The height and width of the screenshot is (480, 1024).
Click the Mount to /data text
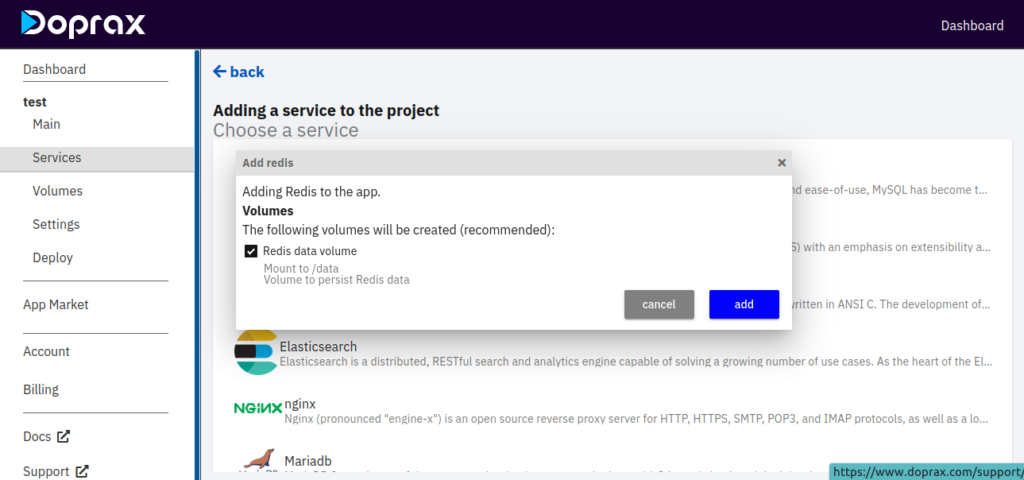[301, 268]
